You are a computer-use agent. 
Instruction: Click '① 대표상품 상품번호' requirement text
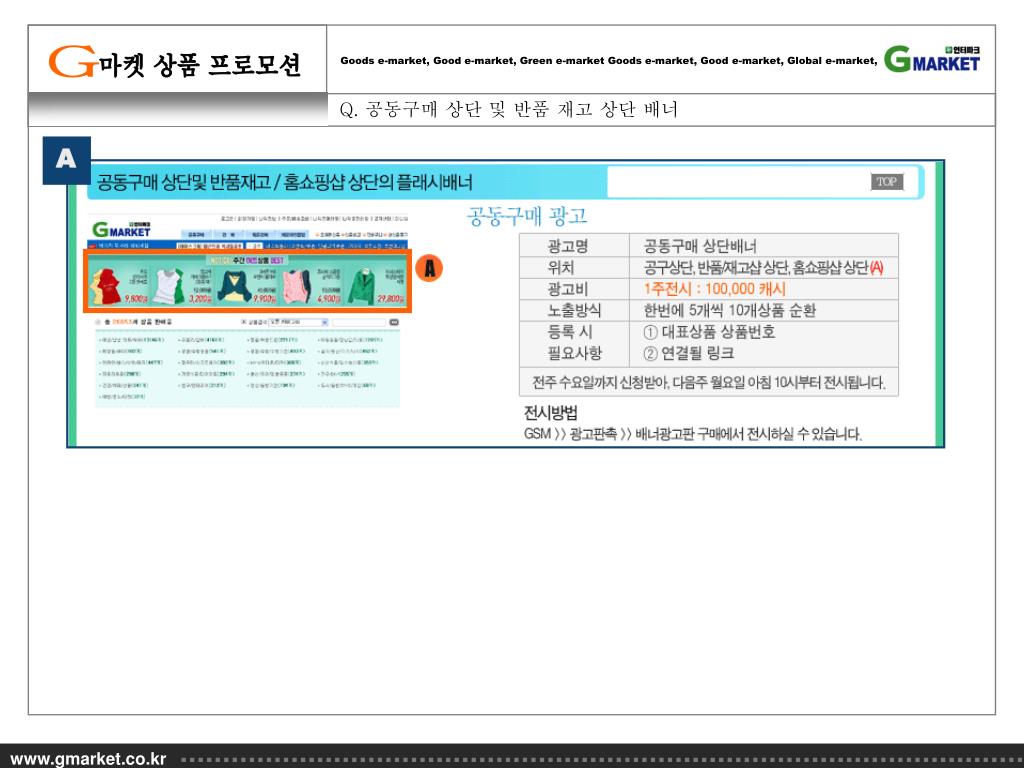tap(709, 332)
